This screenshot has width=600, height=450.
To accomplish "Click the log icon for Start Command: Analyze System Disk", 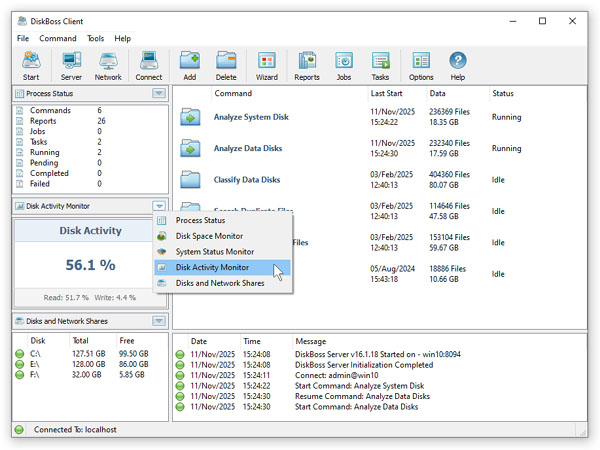I will pos(180,386).
